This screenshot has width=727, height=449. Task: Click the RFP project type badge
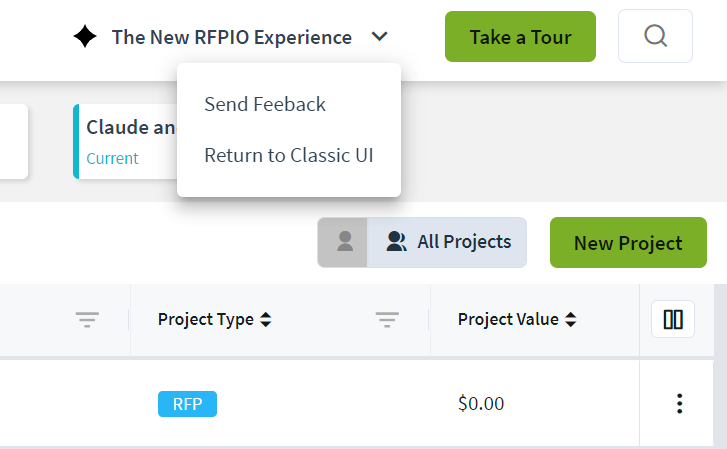click(x=187, y=404)
